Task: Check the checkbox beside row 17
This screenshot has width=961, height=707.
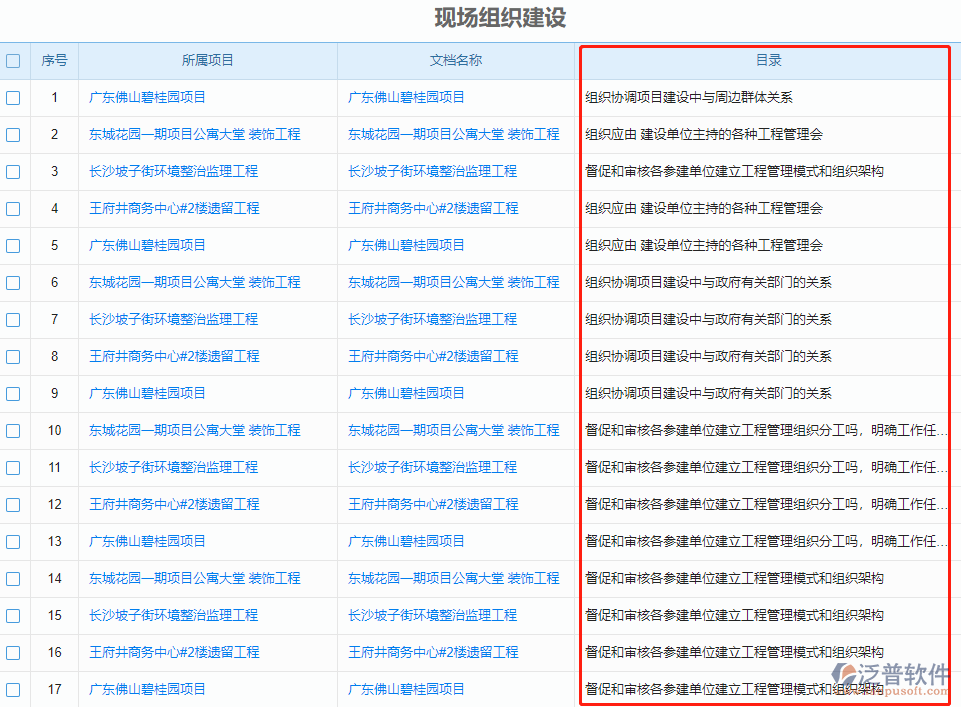Action: pyautogui.click(x=13, y=689)
